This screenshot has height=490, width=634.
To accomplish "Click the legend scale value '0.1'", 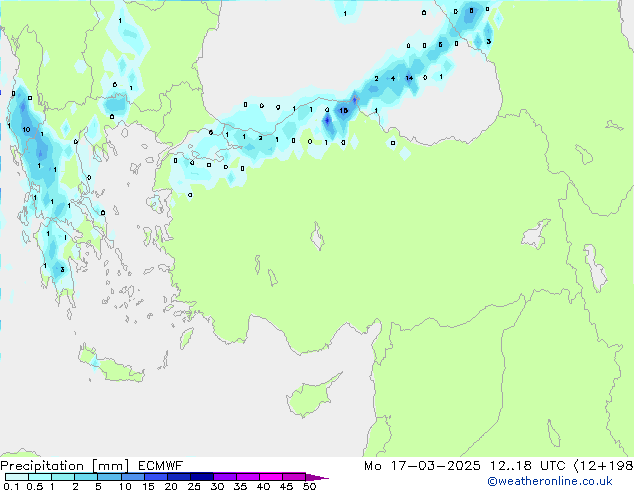I will click(11, 486).
